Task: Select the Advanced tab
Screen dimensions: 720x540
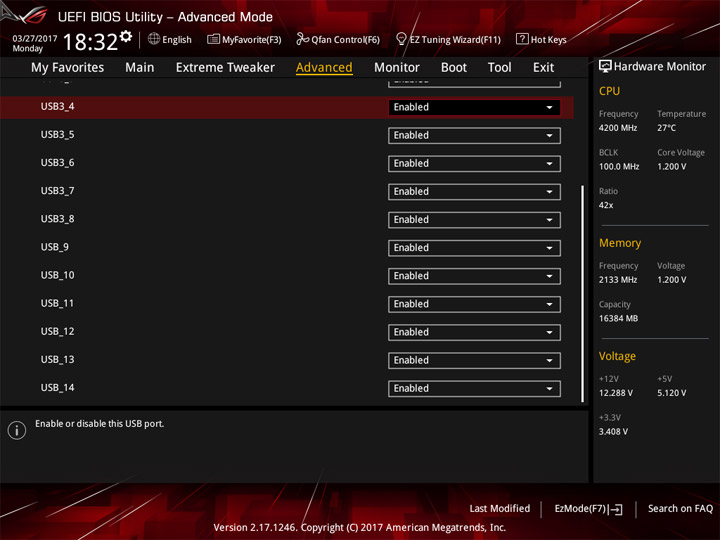Action: 324,68
